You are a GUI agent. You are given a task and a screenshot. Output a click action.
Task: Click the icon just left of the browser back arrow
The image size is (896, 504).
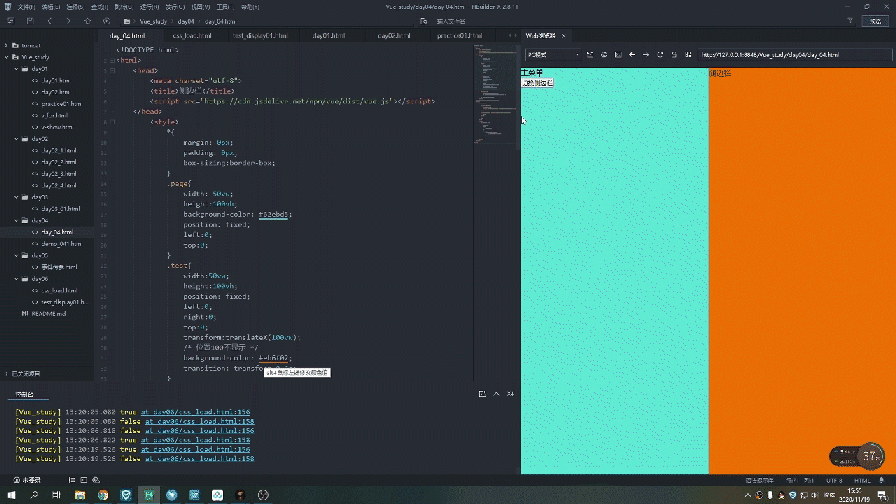tap(618, 55)
